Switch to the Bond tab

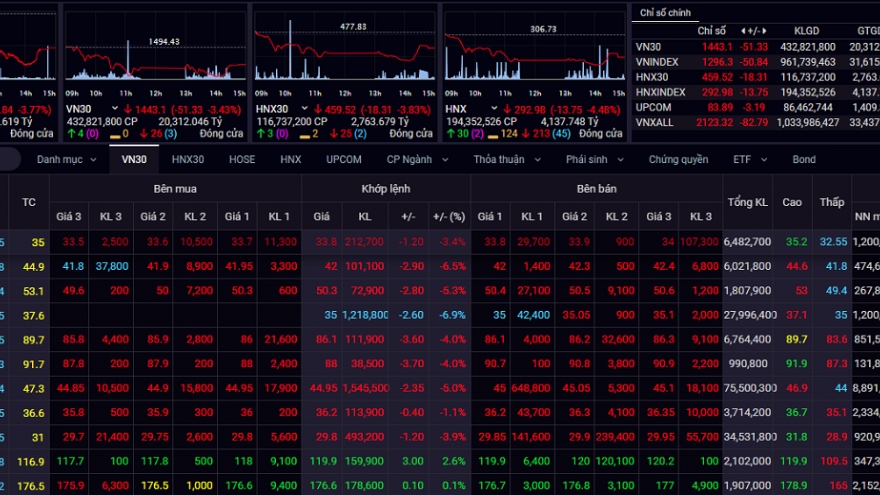tap(804, 159)
